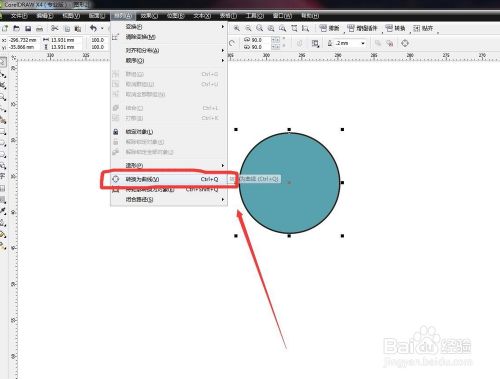The height and width of the screenshot is (379, 500).
Task: Edit the width 13.931 mm field
Action: [x=66, y=40]
